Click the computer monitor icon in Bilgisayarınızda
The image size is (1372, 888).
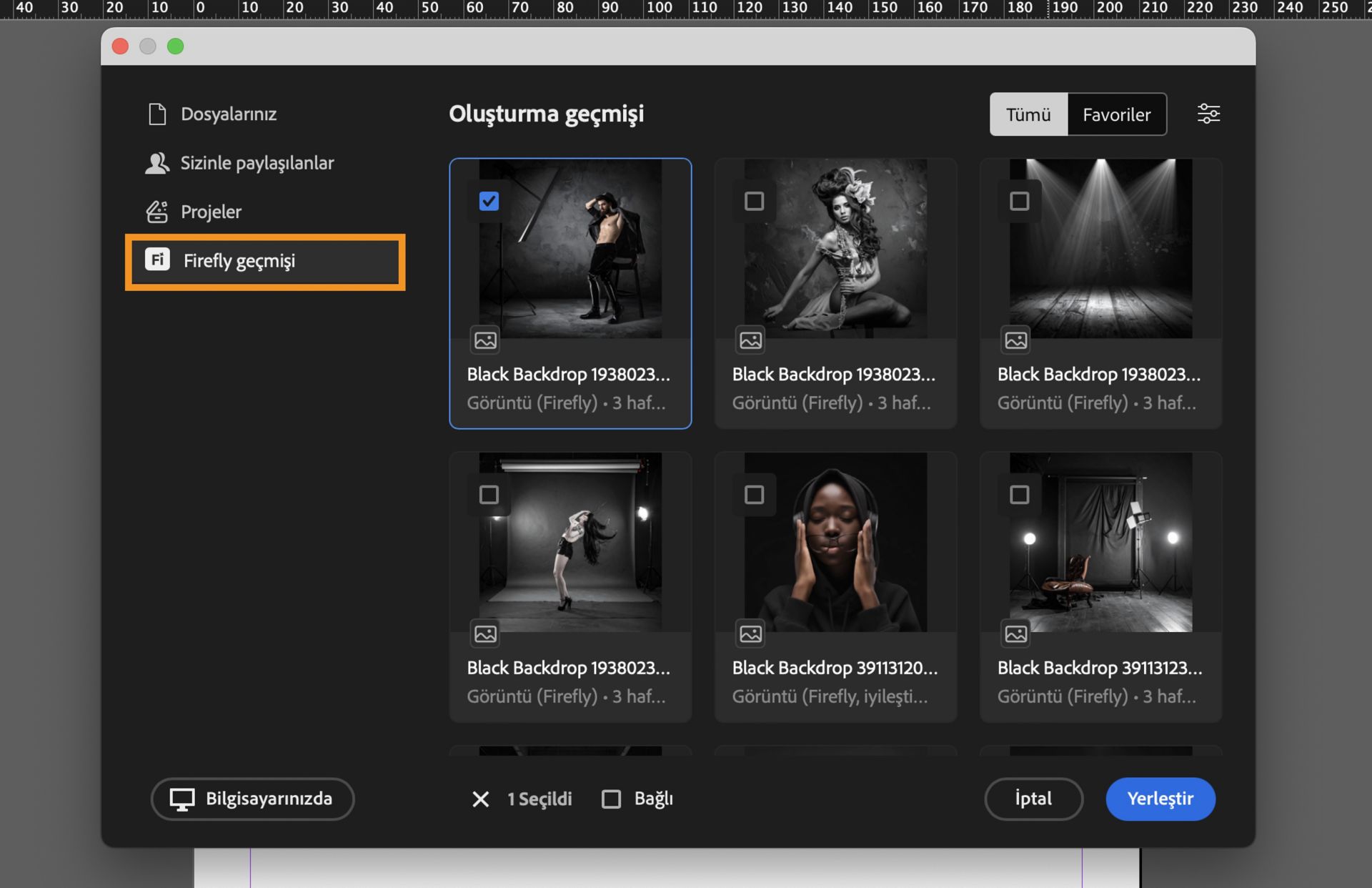[x=182, y=799]
